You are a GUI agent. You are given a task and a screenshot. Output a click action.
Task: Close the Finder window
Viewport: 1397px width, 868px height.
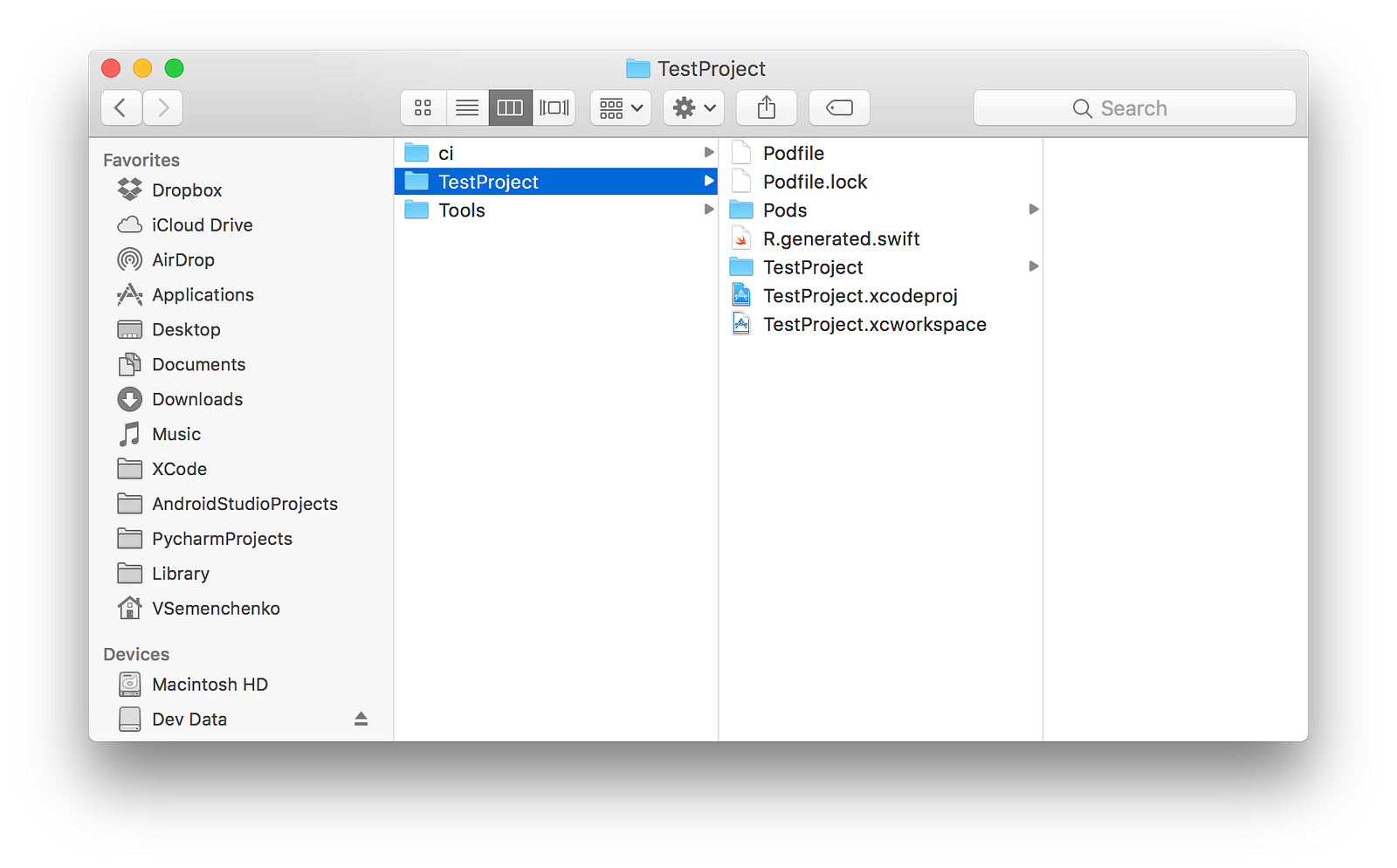111,68
